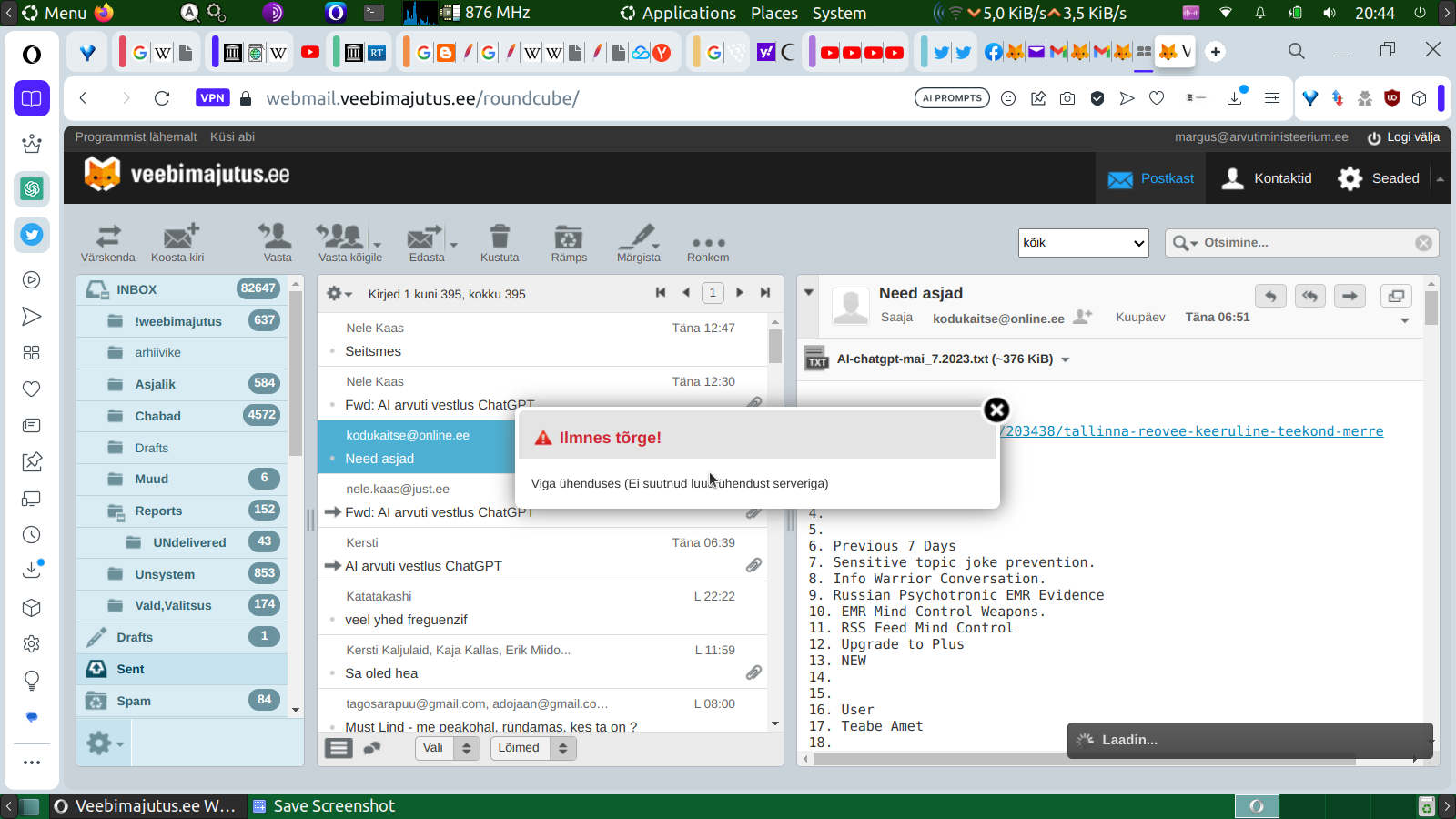The image size is (1456, 819).
Task: Go to the next page of messages
Action: 740,293
